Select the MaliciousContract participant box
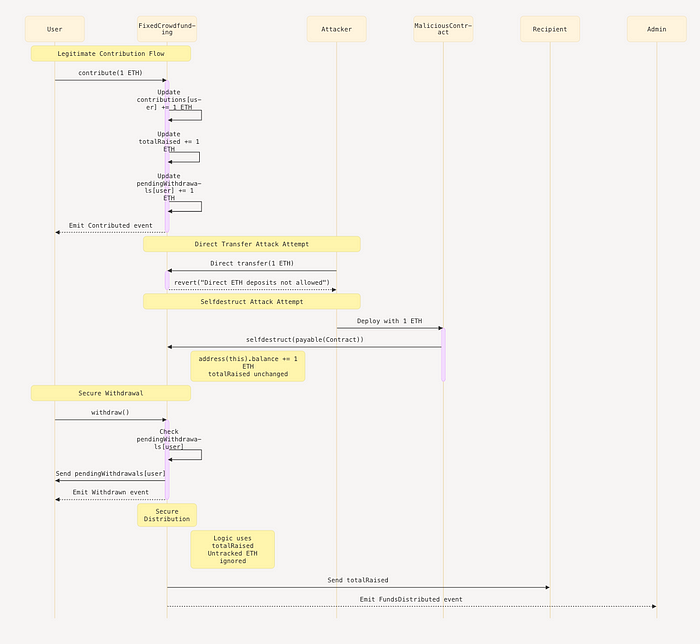Screen dimensions: 700x644 [443, 29]
